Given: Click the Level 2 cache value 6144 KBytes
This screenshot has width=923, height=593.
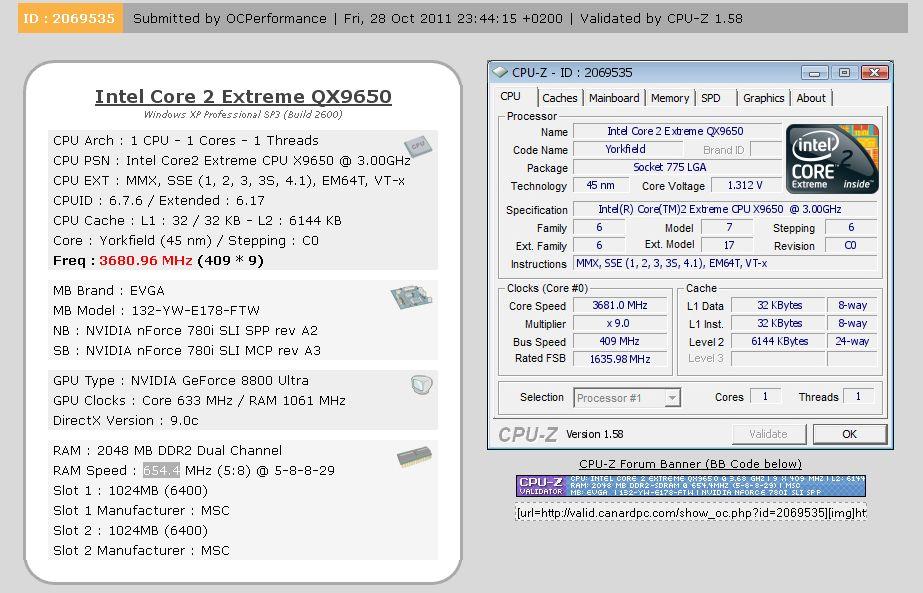Looking at the screenshot, I should pyautogui.click(x=778, y=341).
